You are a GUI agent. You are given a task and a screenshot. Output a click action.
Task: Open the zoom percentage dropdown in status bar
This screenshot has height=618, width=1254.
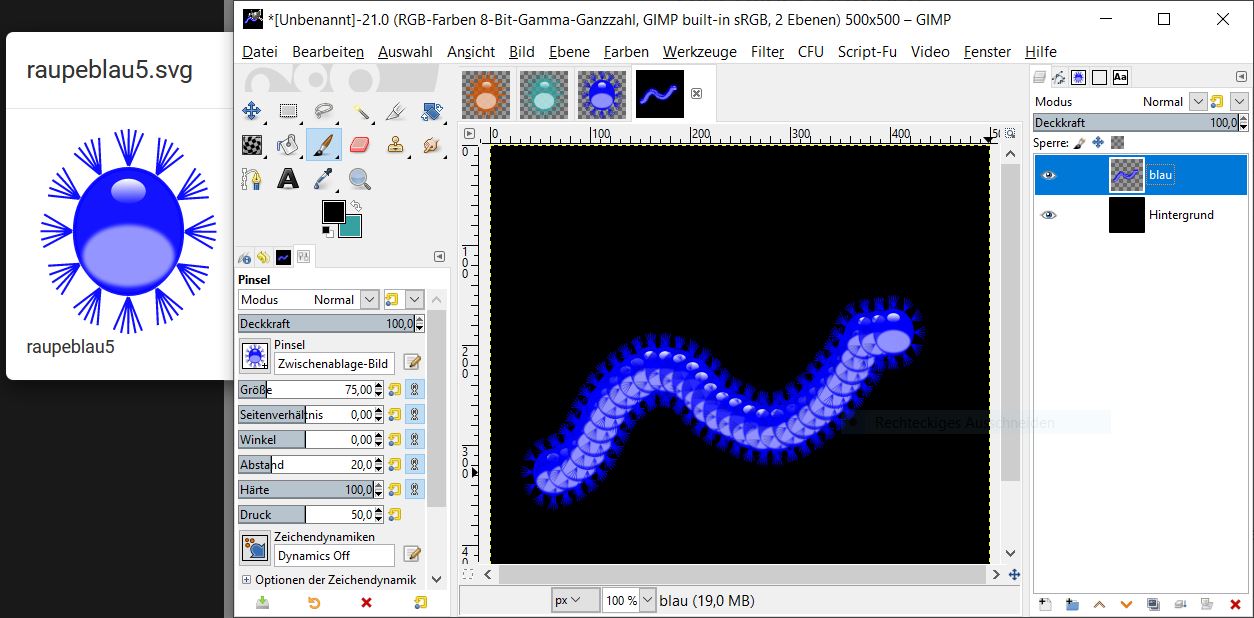(647, 600)
